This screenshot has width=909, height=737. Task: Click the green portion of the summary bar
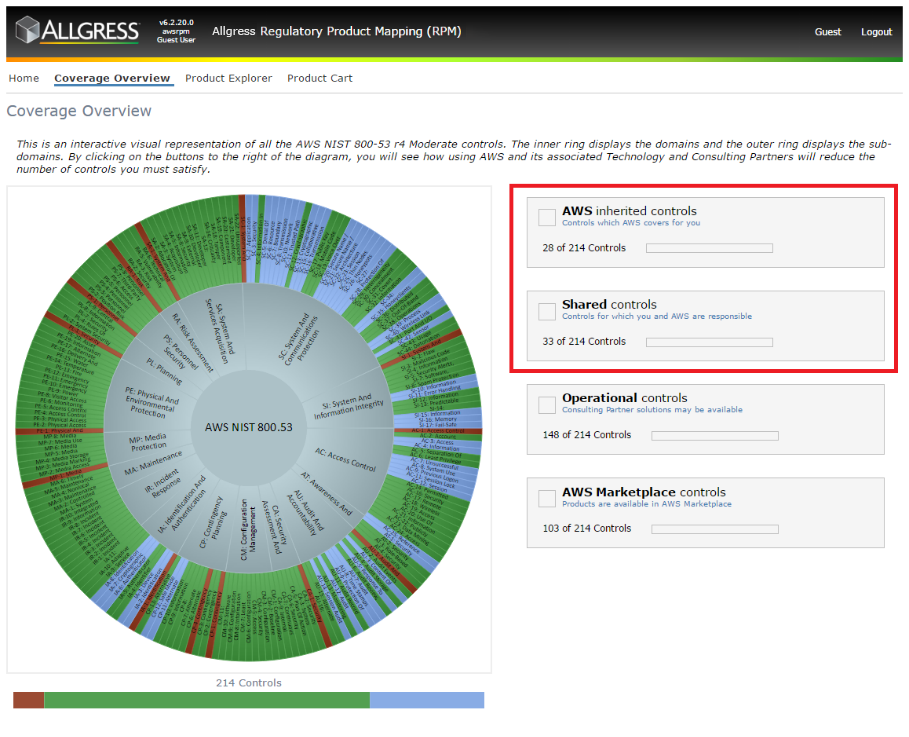[207, 700]
